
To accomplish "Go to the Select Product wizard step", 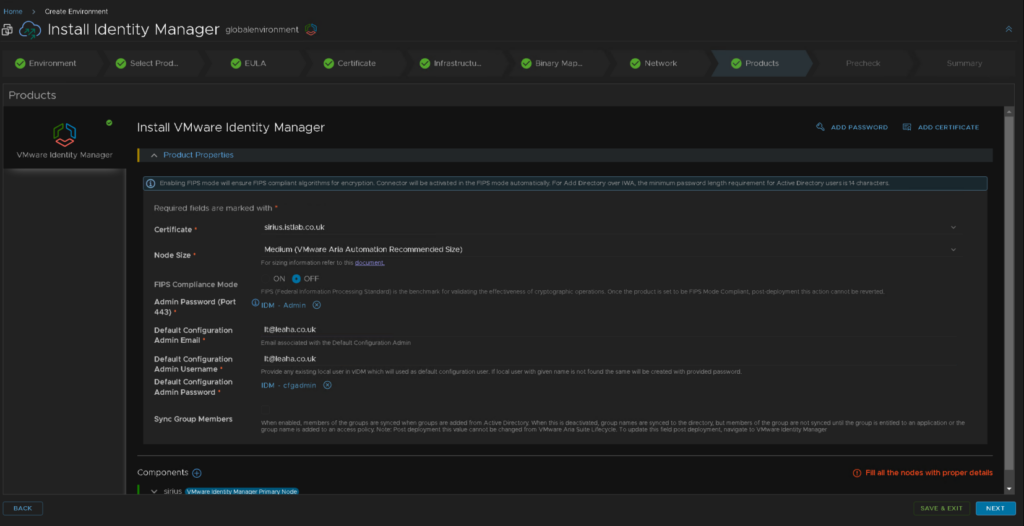I will (155, 63).
